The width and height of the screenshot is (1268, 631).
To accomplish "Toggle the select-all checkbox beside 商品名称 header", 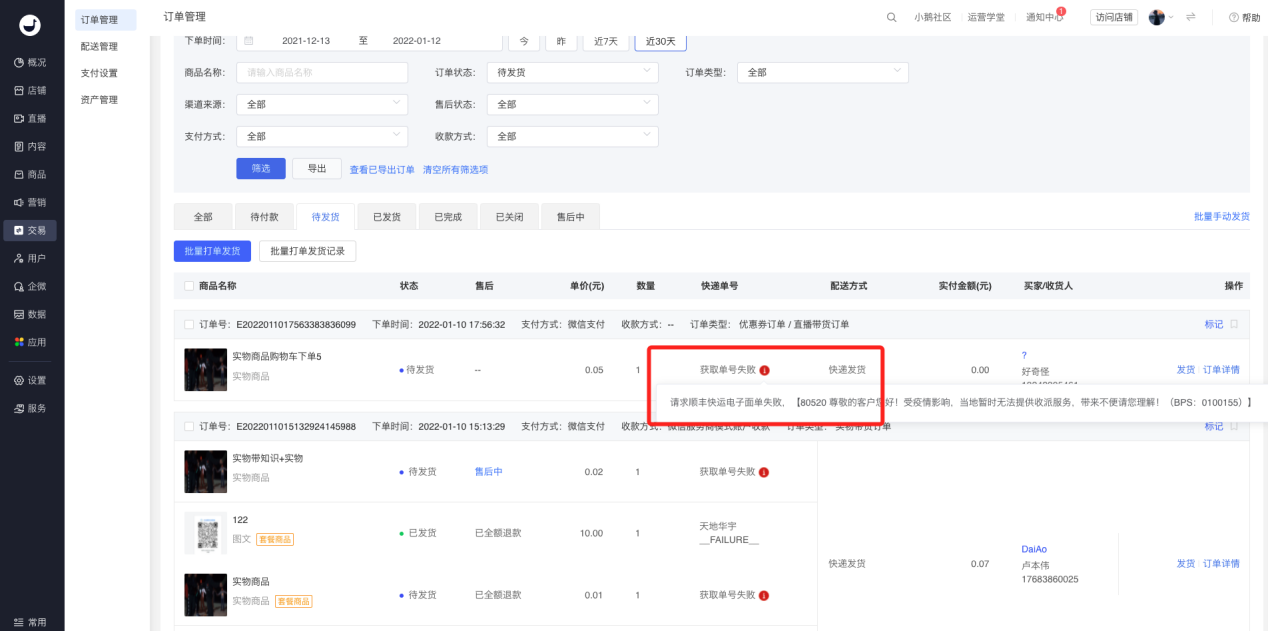I will pyautogui.click(x=189, y=286).
